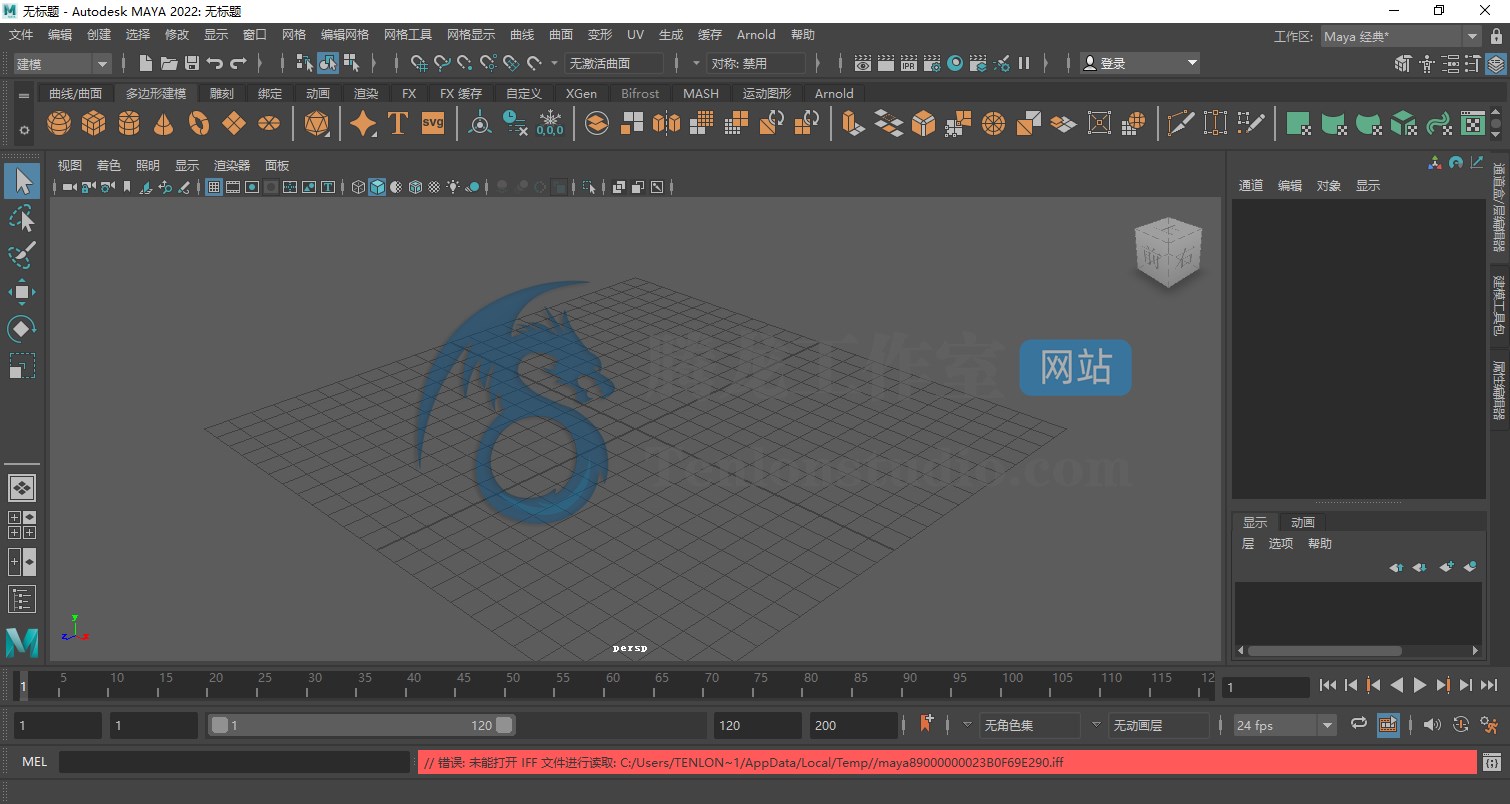The image size is (1510, 804).
Task: Click the SVG import shelf icon
Action: click(433, 123)
